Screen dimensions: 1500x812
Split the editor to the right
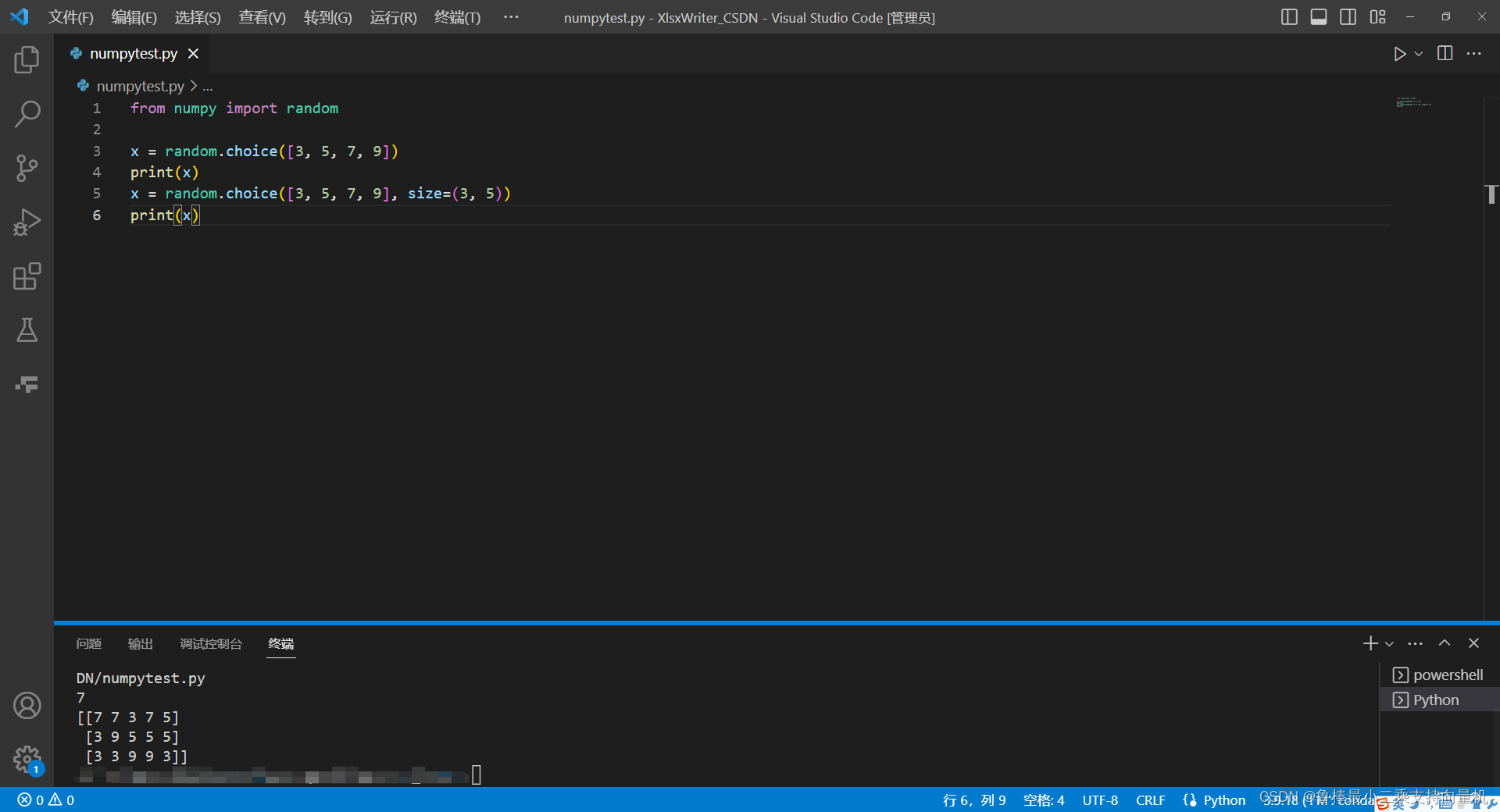(1445, 54)
